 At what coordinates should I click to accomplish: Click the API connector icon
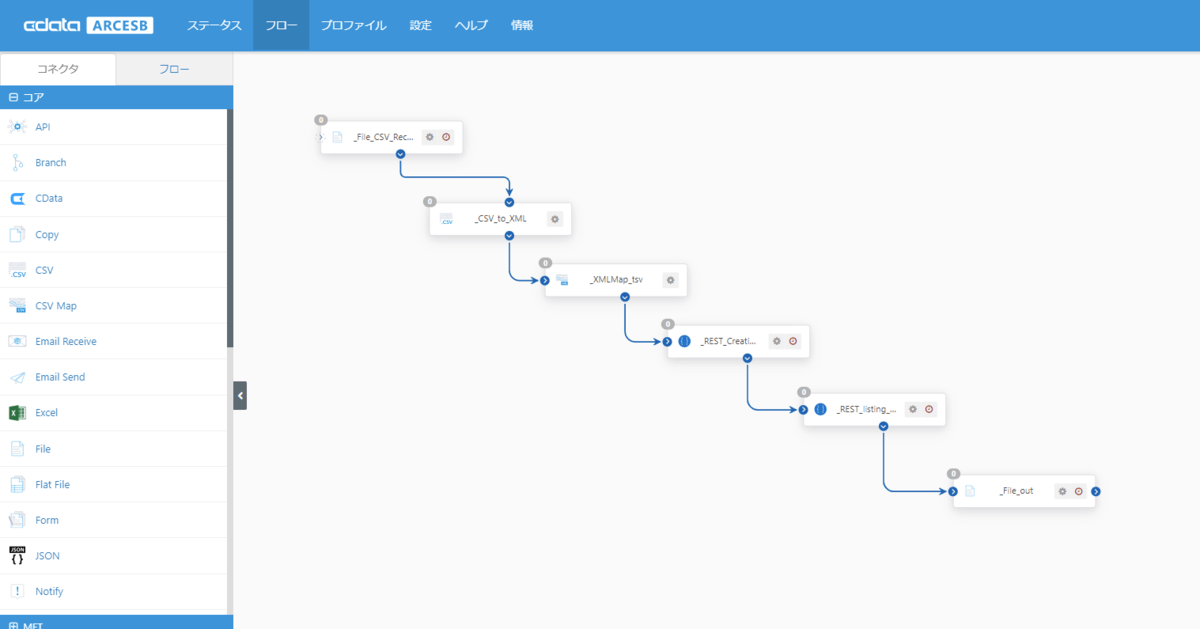coord(17,127)
